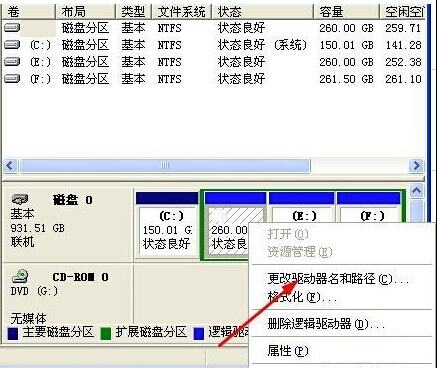Choose 删除逻辑驱动器(D)... menu entry
This screenshot has height=368, width=437.
point(326,324)
